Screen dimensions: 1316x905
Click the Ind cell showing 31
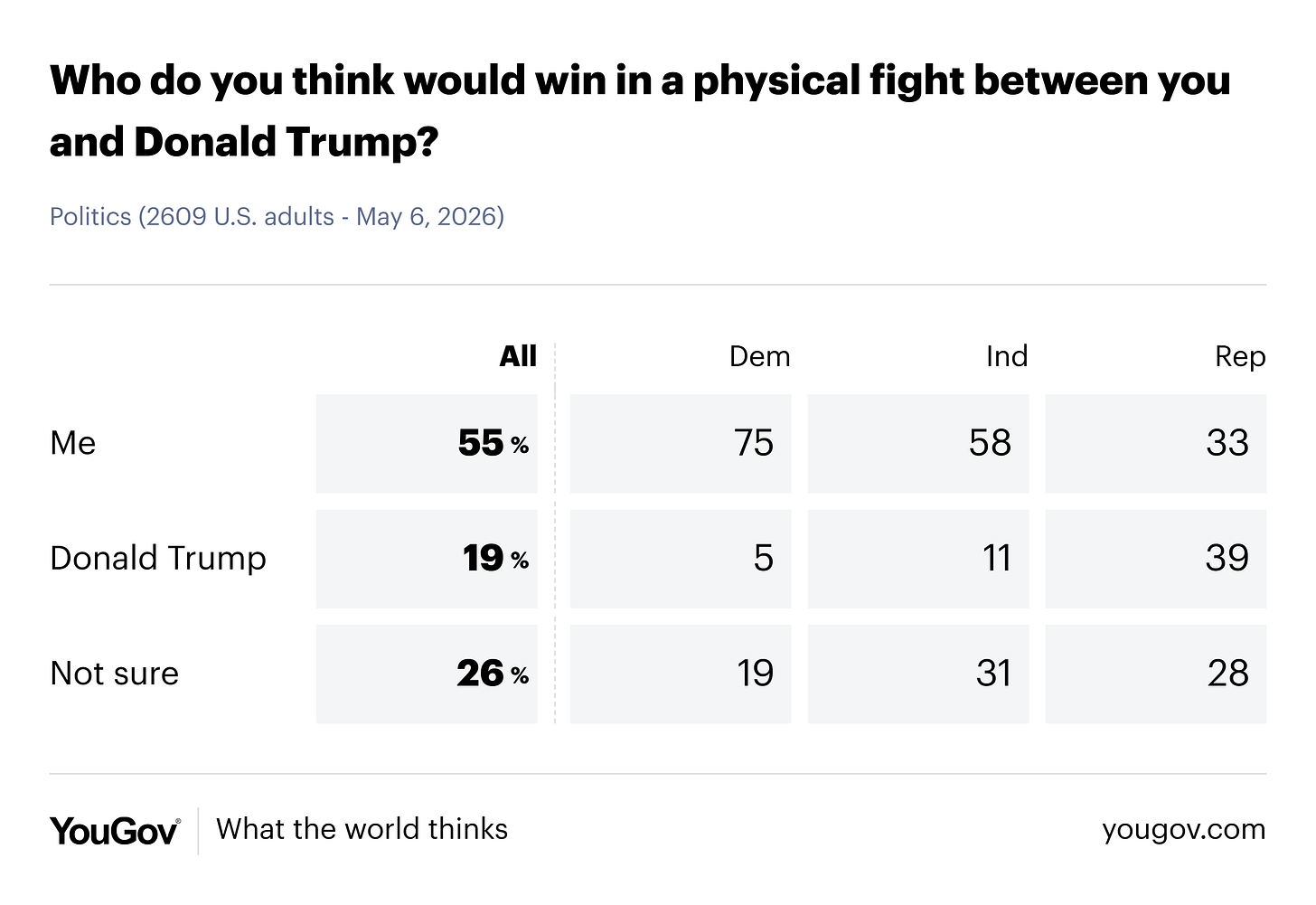[x=918, y=674]
